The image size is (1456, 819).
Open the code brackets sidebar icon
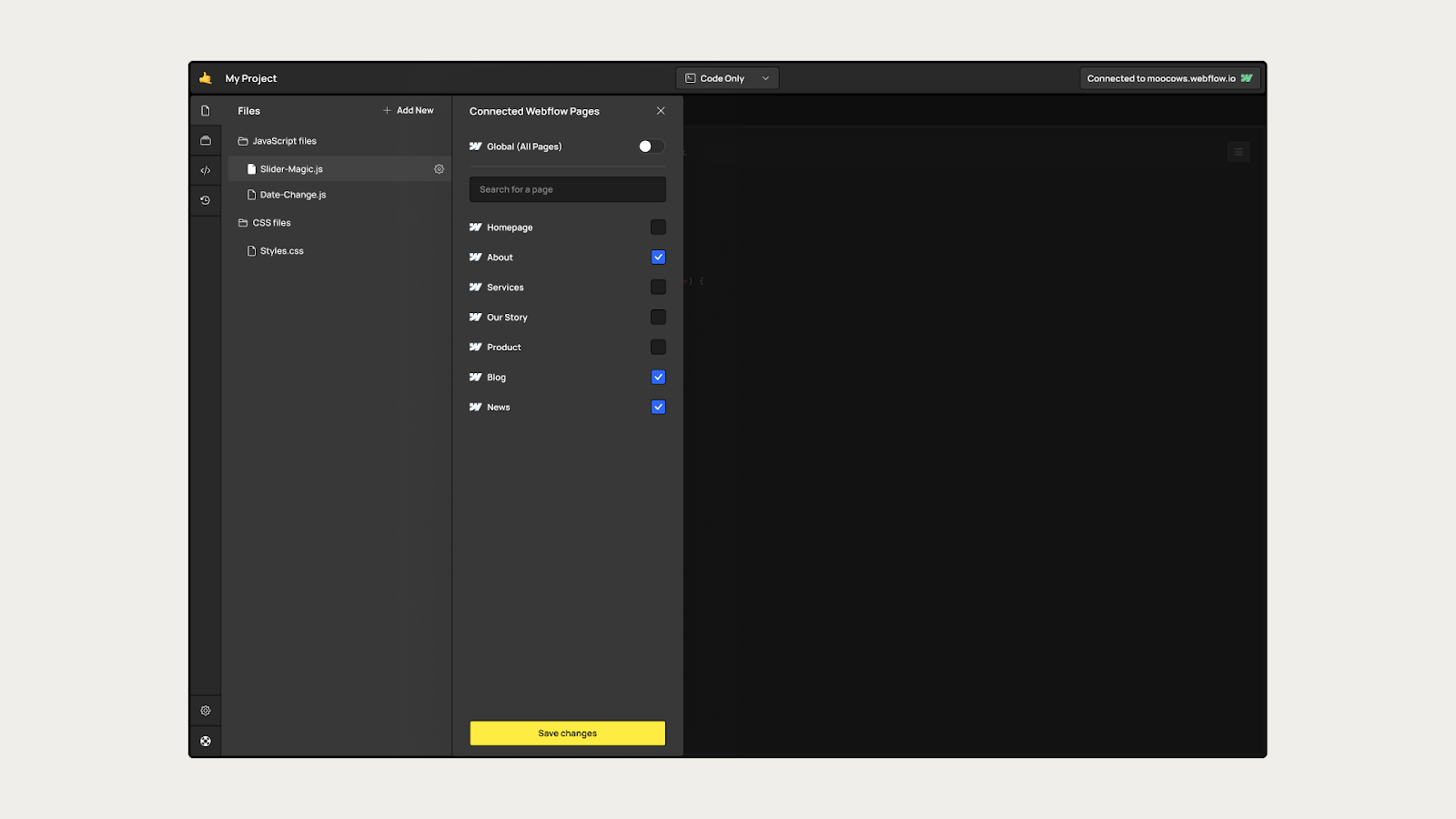pos(206,170)
